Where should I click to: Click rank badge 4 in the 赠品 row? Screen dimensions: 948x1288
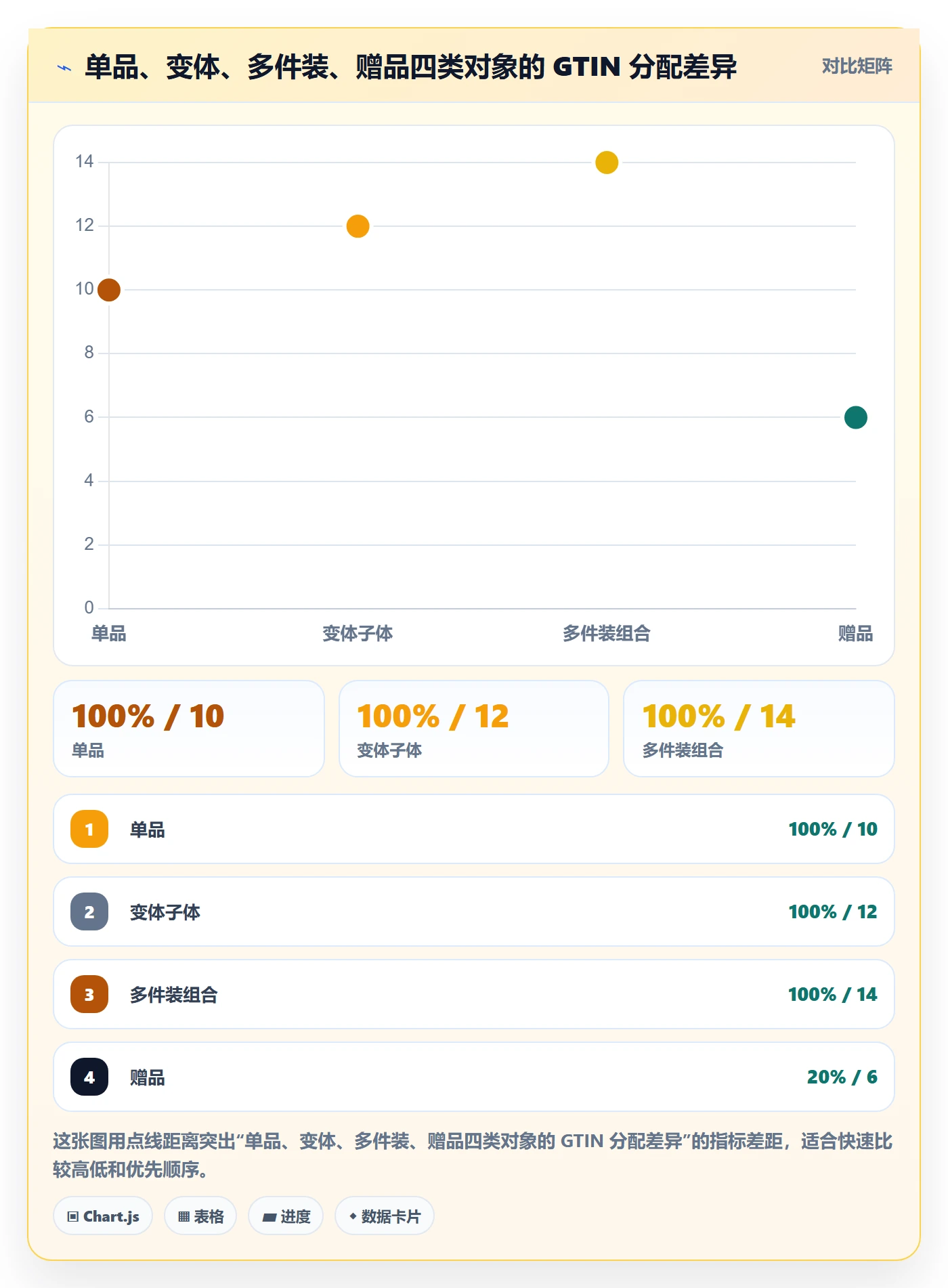point(89,1077)
